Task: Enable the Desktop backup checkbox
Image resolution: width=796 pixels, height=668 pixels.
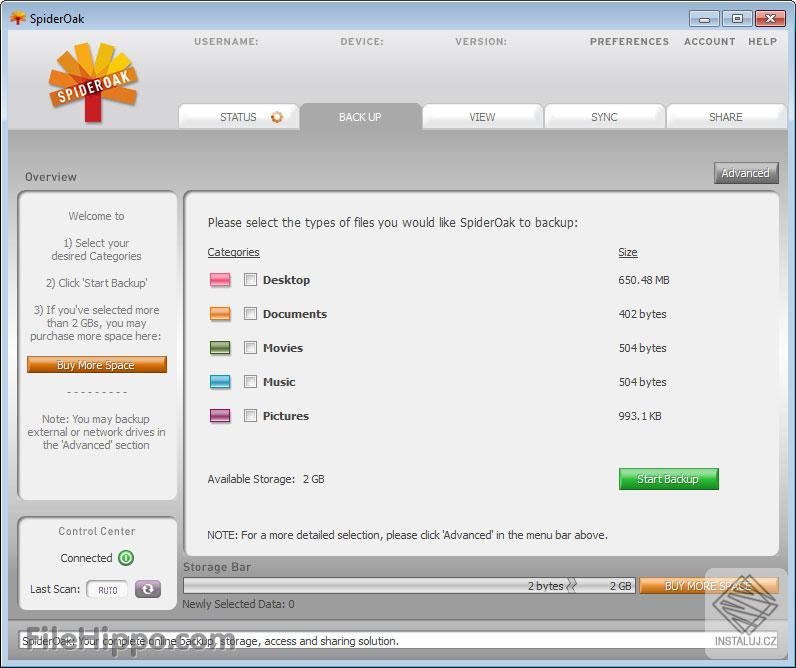Action: tap(250, 280)
